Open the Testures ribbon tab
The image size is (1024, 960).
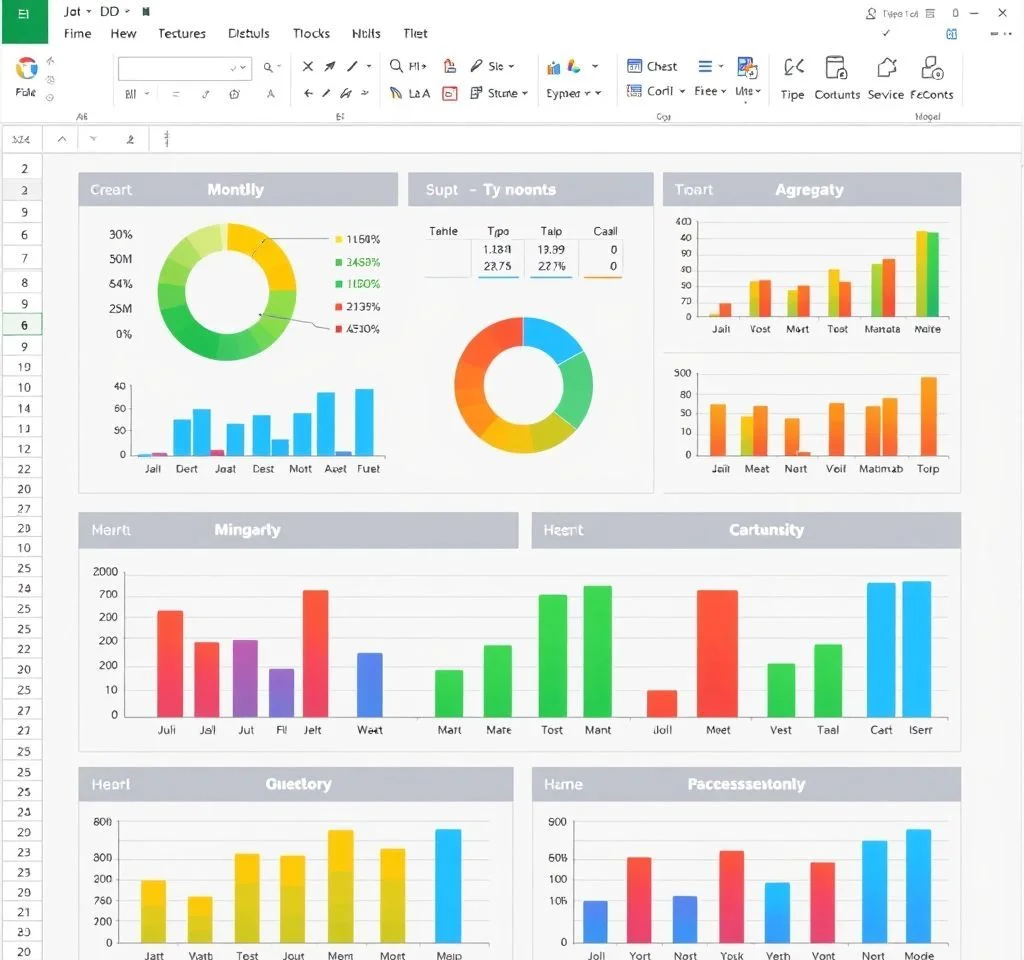click(182, 33)
